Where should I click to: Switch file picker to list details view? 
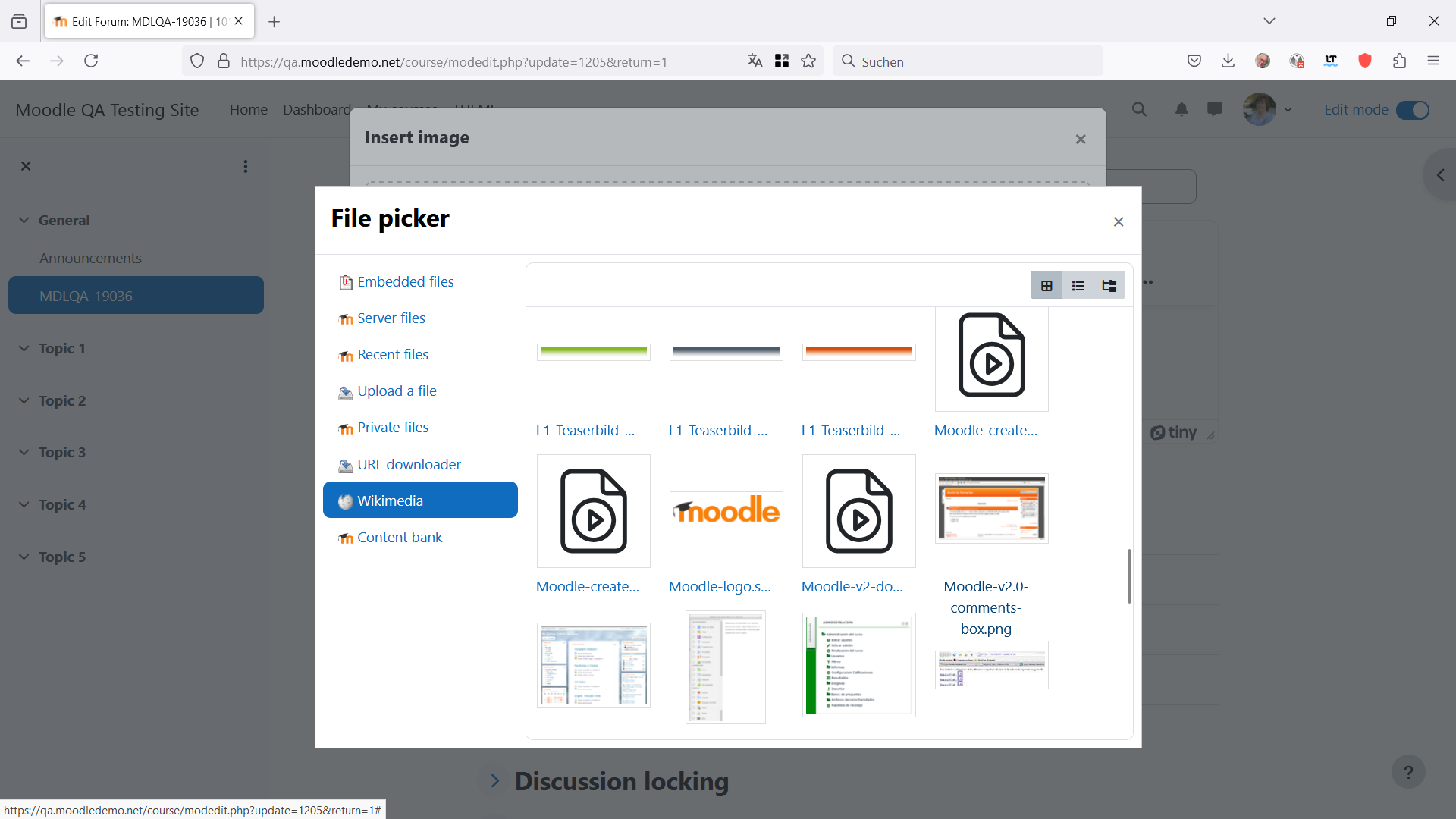tap(1078, 286)
